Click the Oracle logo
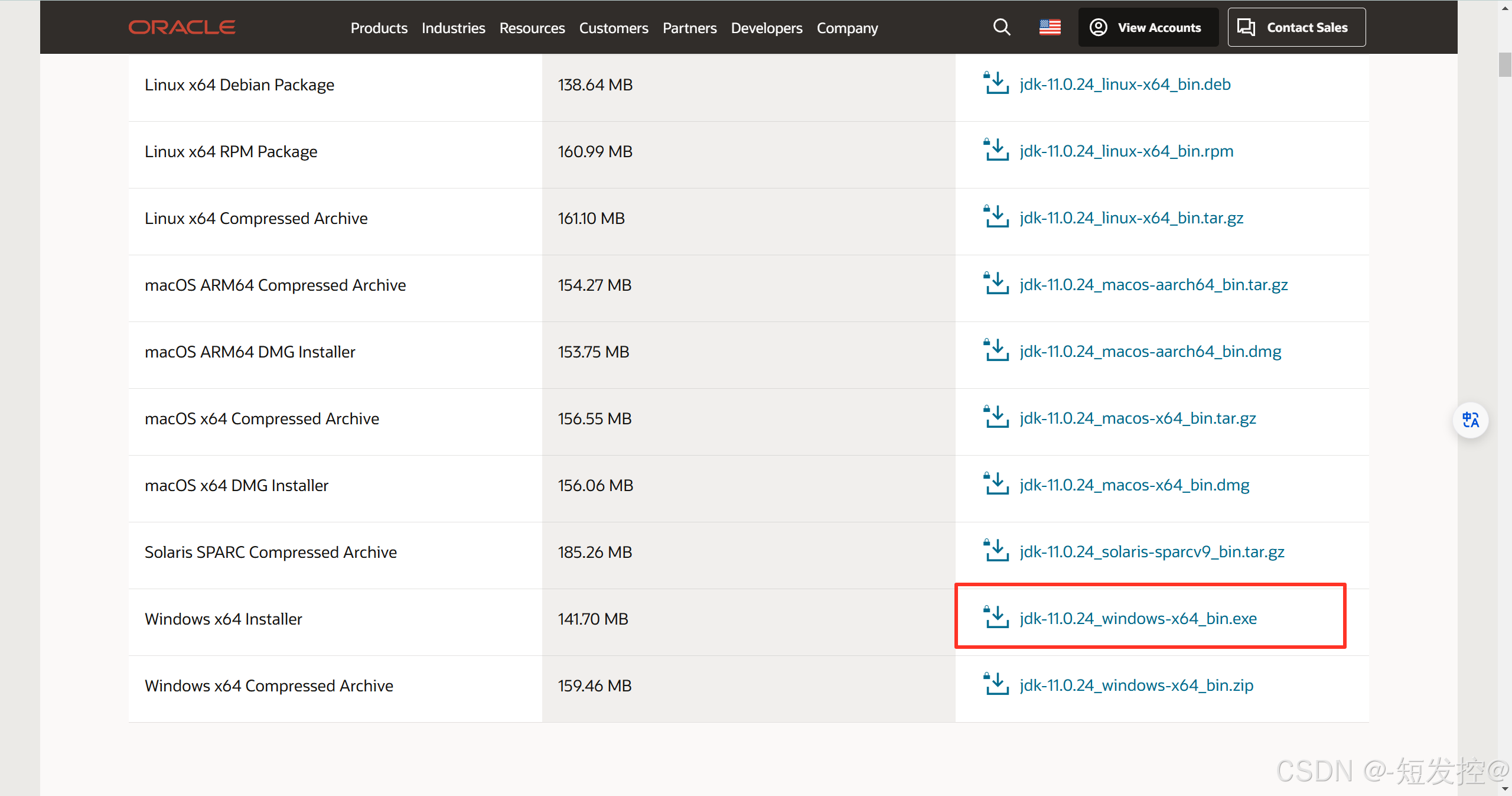The height and width of the screenshot is (796, 1512). tap(182, 27)
